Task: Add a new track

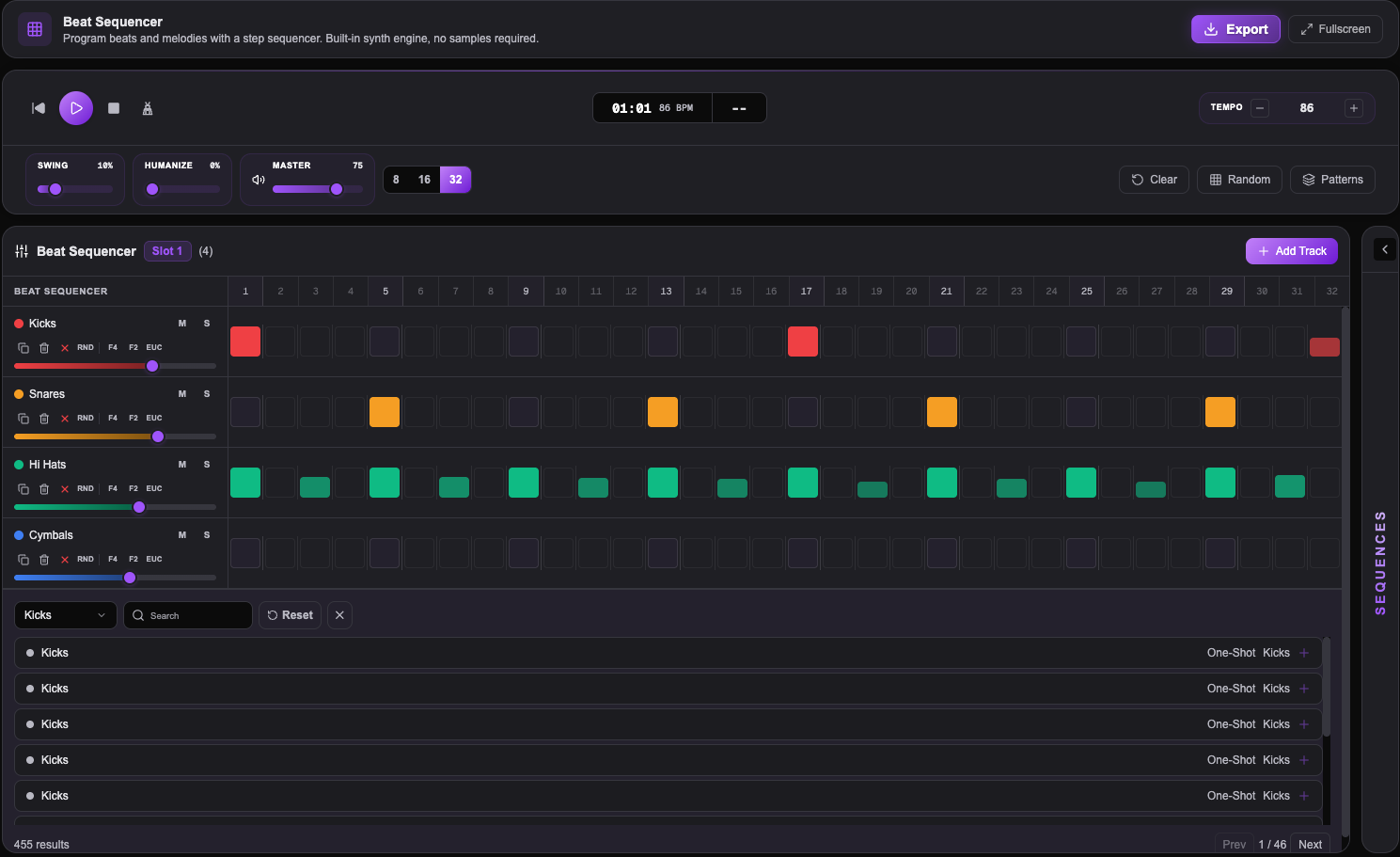Action: point(1292,251)
